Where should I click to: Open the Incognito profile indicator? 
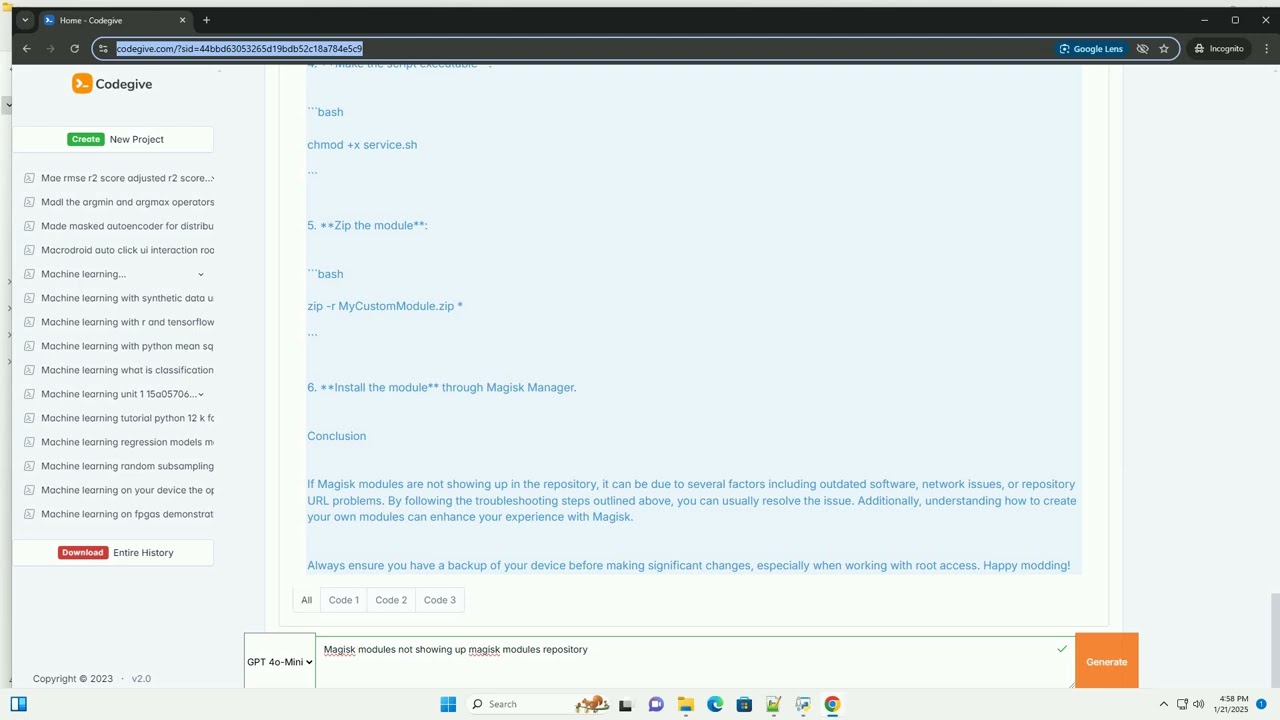(x=1218, y=48)
